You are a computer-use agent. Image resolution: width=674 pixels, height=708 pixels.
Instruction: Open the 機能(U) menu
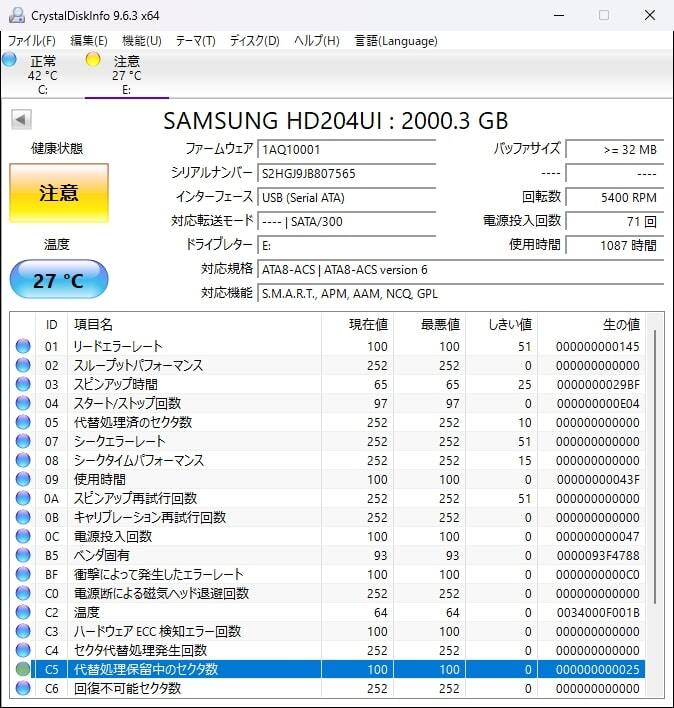click(142, 41)
